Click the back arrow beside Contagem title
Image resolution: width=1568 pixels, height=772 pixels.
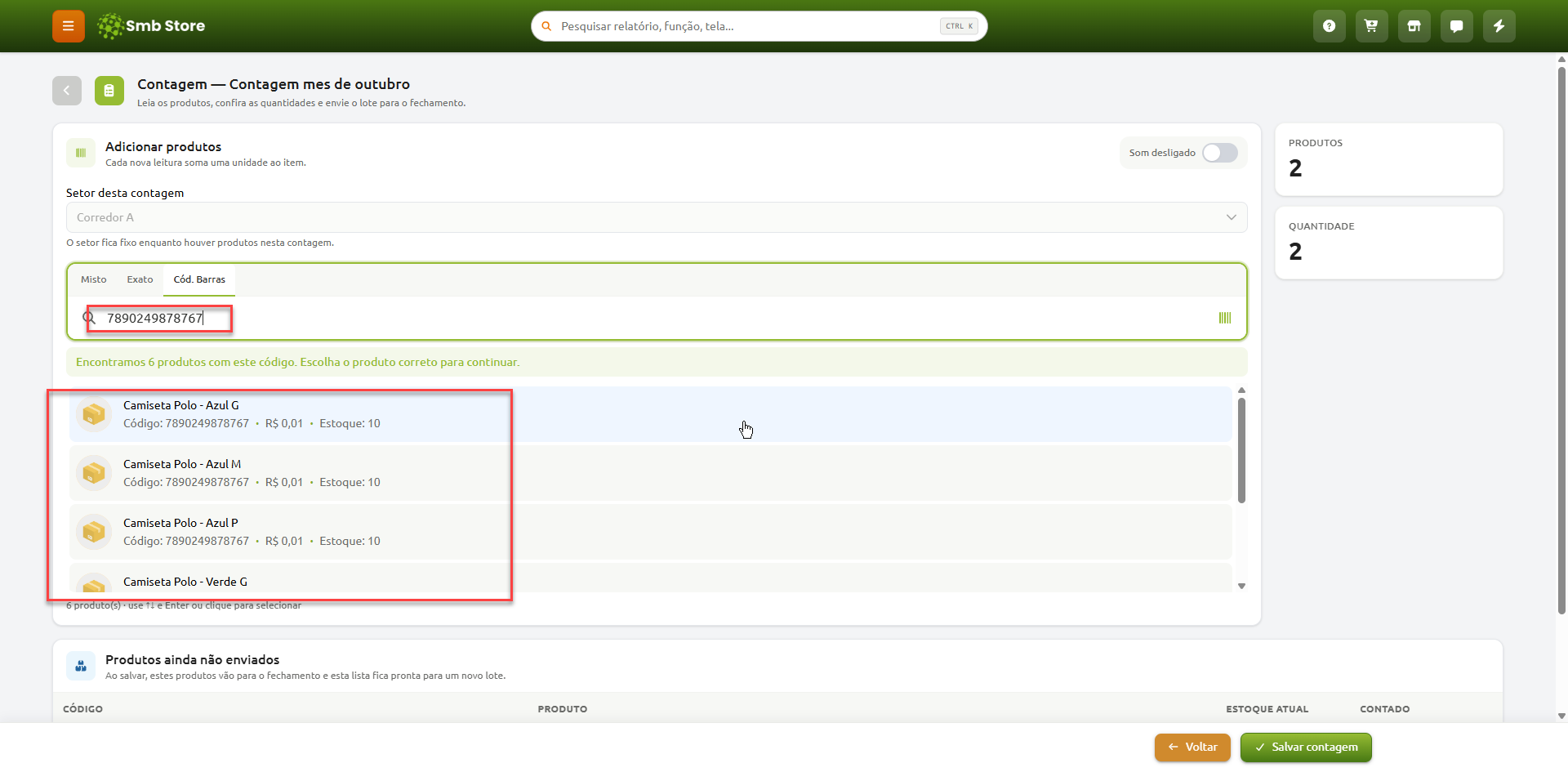coord(67,91)
